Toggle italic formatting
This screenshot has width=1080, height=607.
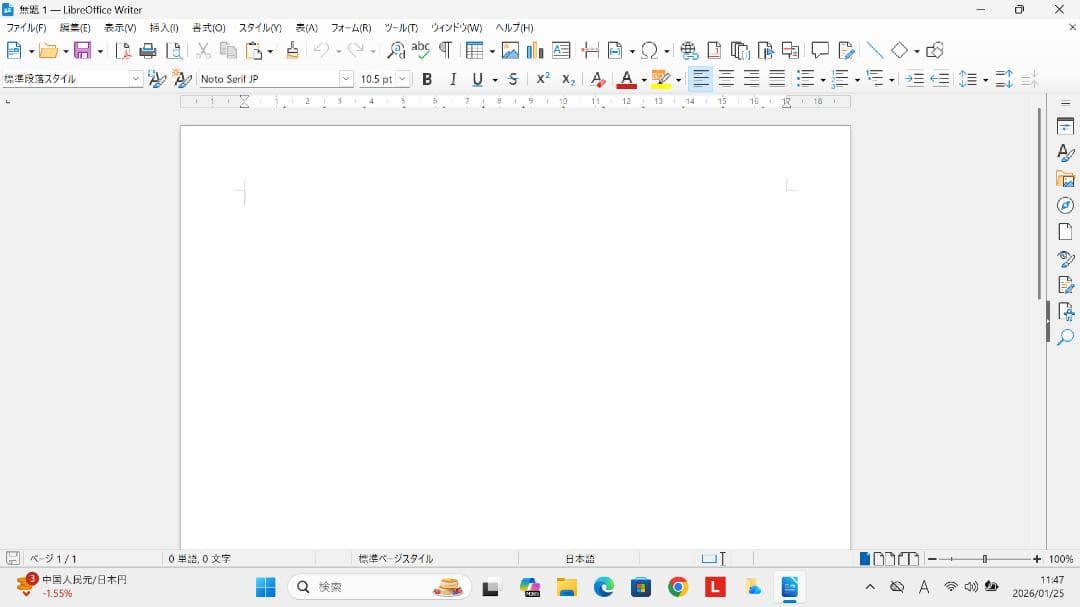453,79
